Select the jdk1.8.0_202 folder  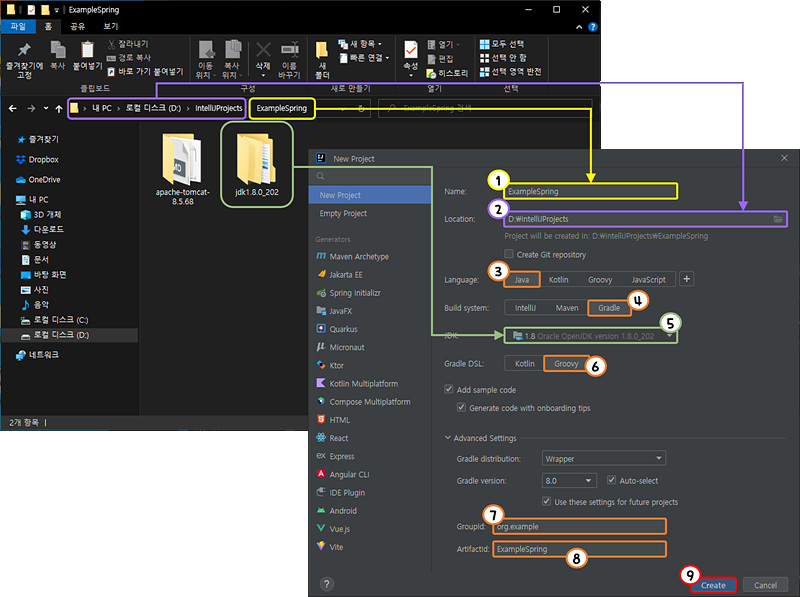[x=257, y=165]
